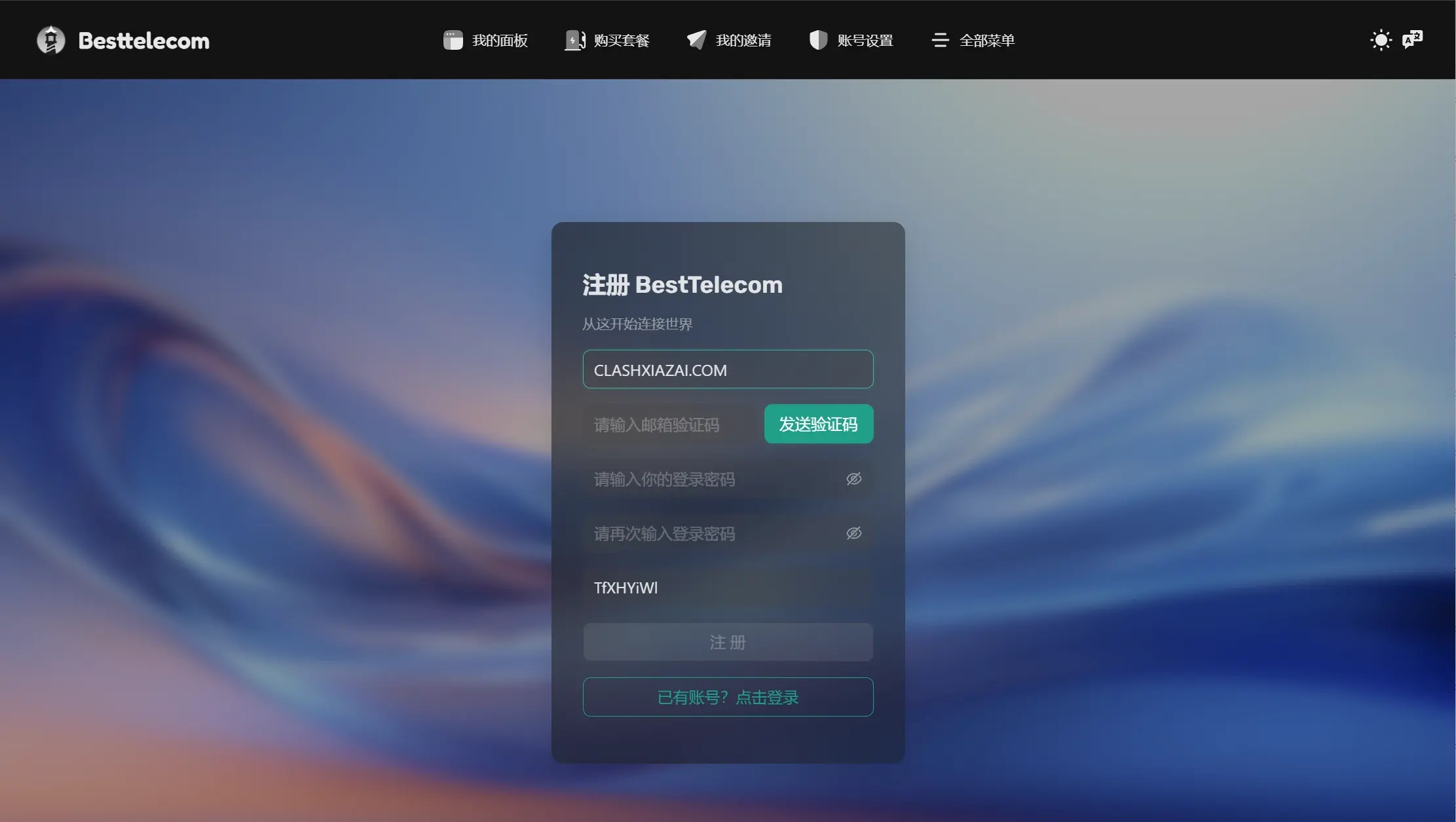Switch theme with the sun icon

tap(1381, 40)
